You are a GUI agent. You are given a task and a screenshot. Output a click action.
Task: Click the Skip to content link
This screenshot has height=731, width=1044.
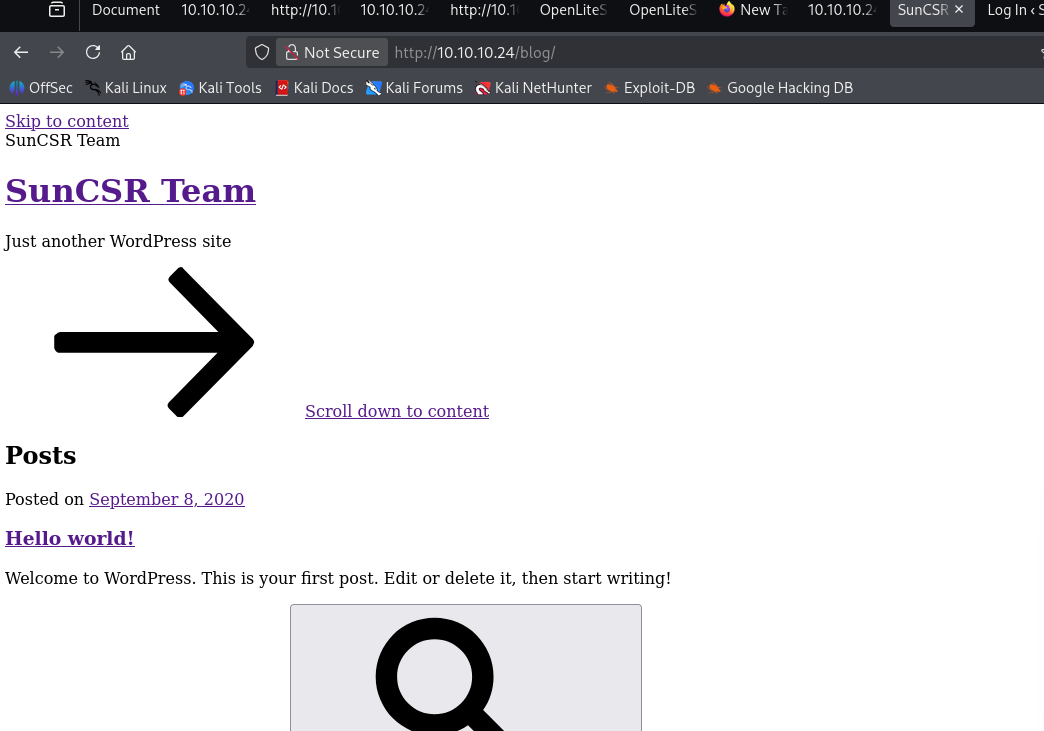(67, 121)
